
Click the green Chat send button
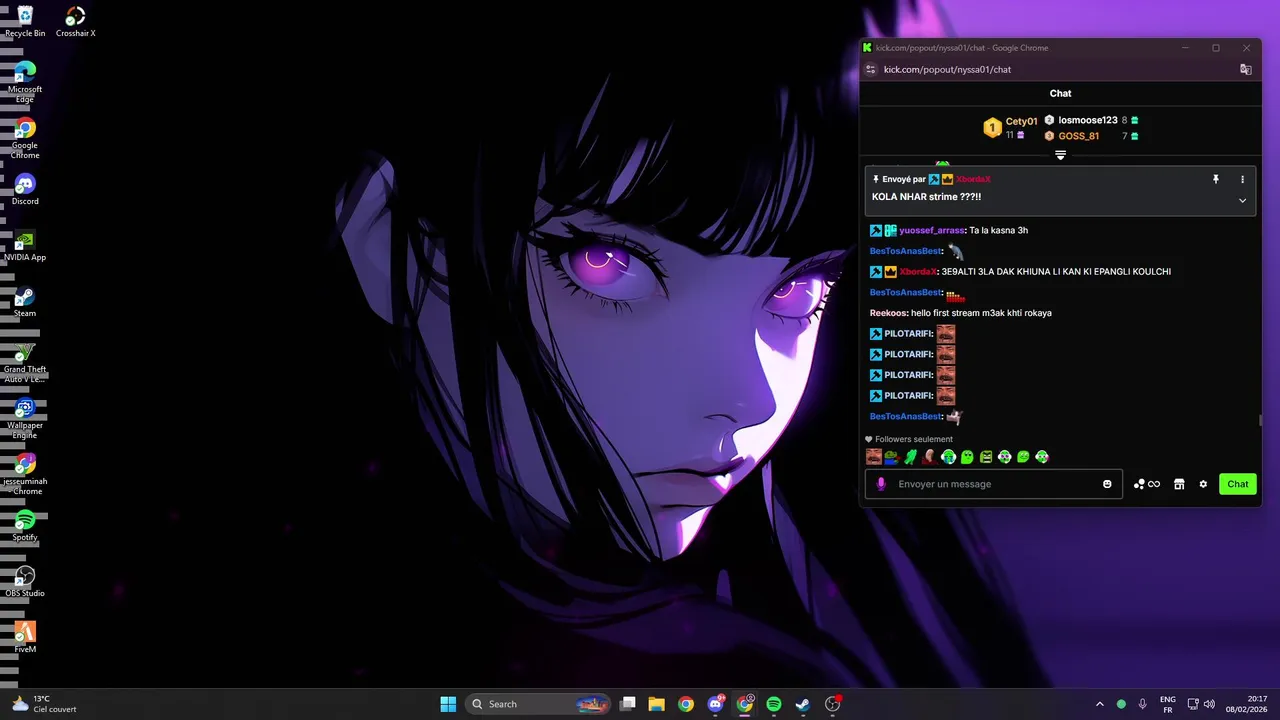[x=1238, y=484]
